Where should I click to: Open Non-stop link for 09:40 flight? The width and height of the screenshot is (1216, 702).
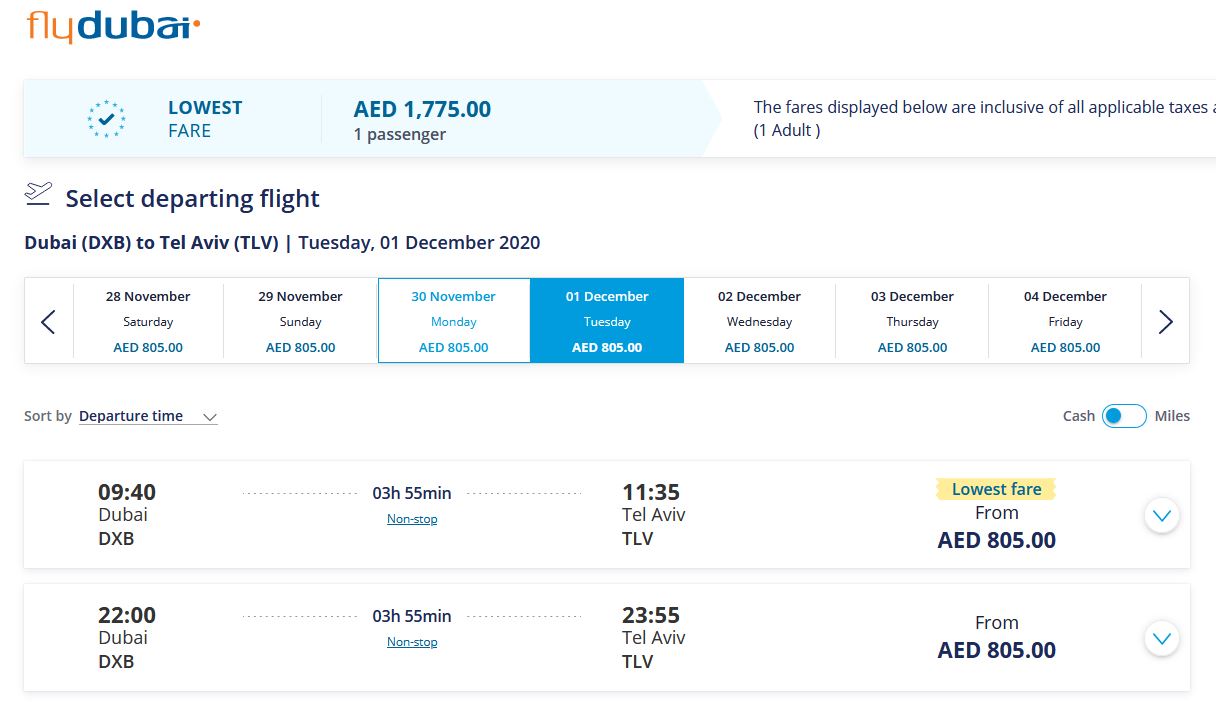tap(412, 519)
